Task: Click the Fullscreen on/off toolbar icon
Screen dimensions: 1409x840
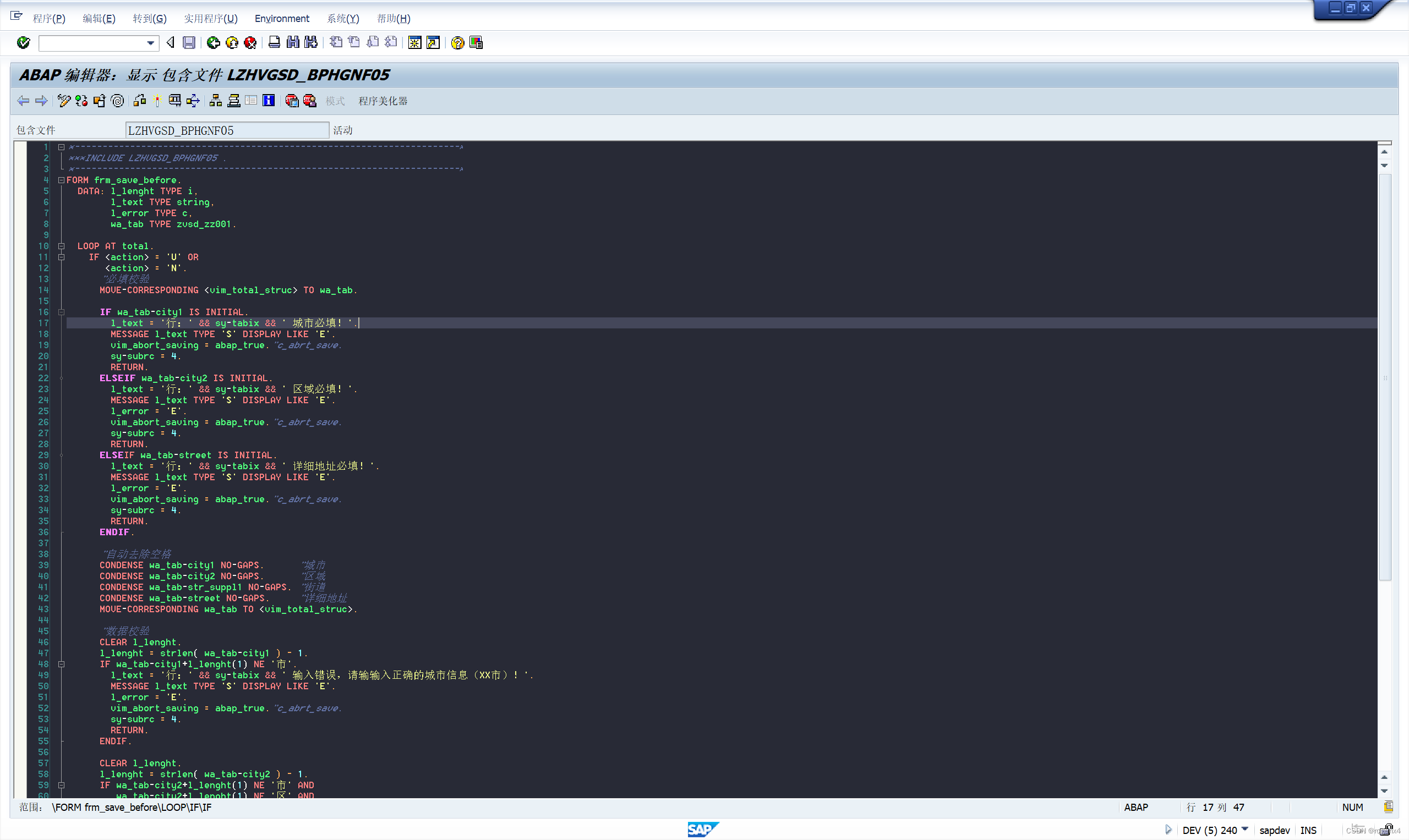Action: click(x=251, y=101)
